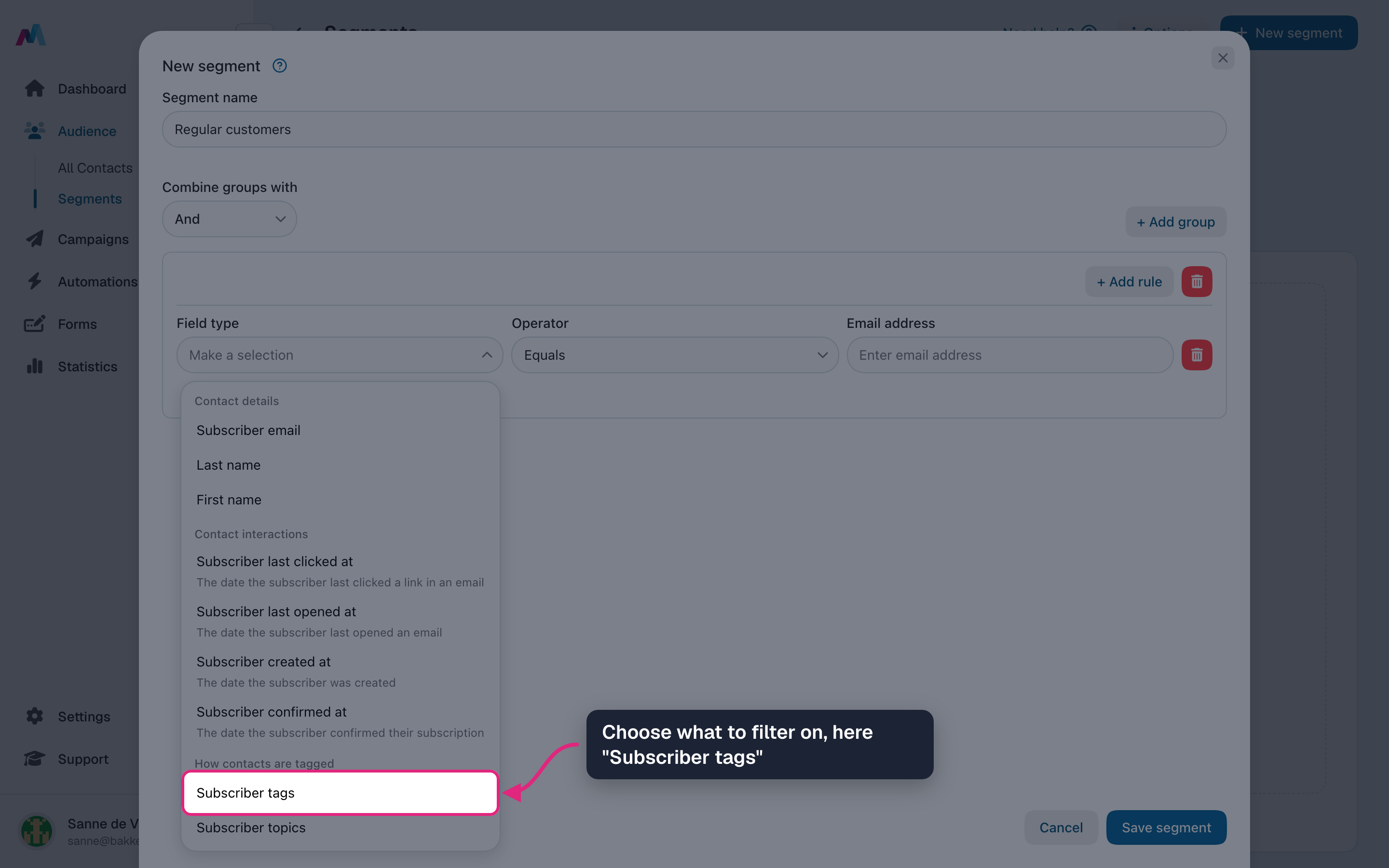The height and width of the screenshot is (868, 1389).
Task: Collapse the Field type dropdown
Action: click(340, 355)
